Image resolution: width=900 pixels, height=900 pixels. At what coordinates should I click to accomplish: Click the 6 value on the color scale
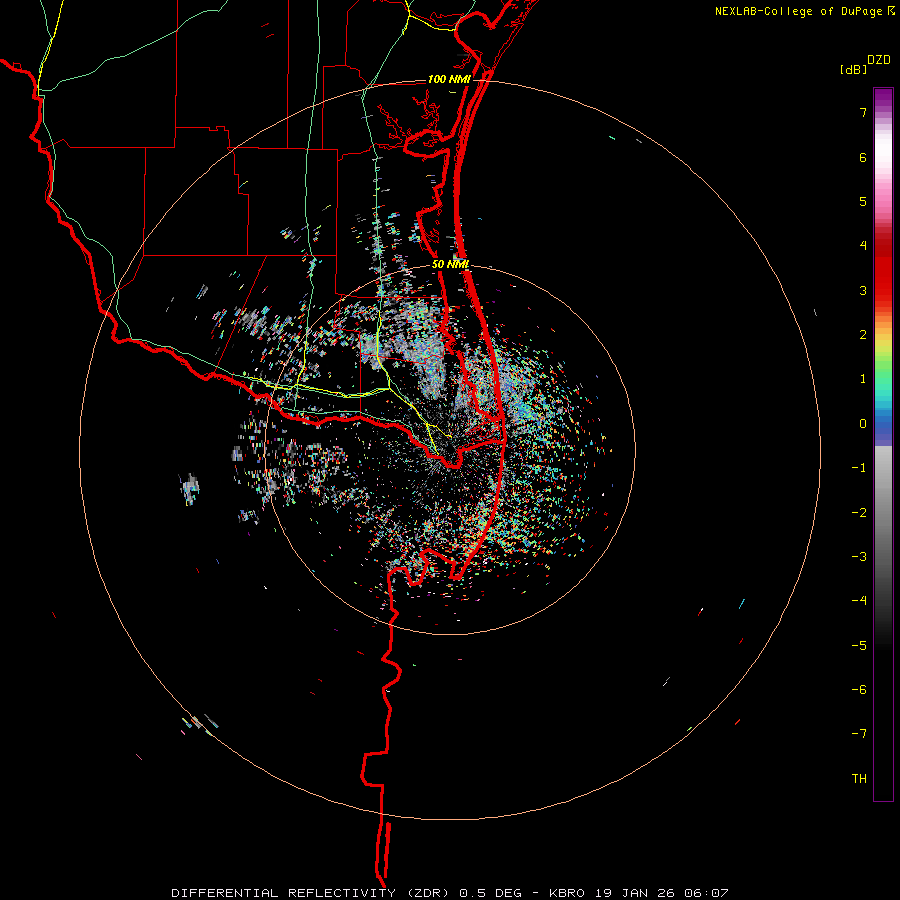coord(863,157)
